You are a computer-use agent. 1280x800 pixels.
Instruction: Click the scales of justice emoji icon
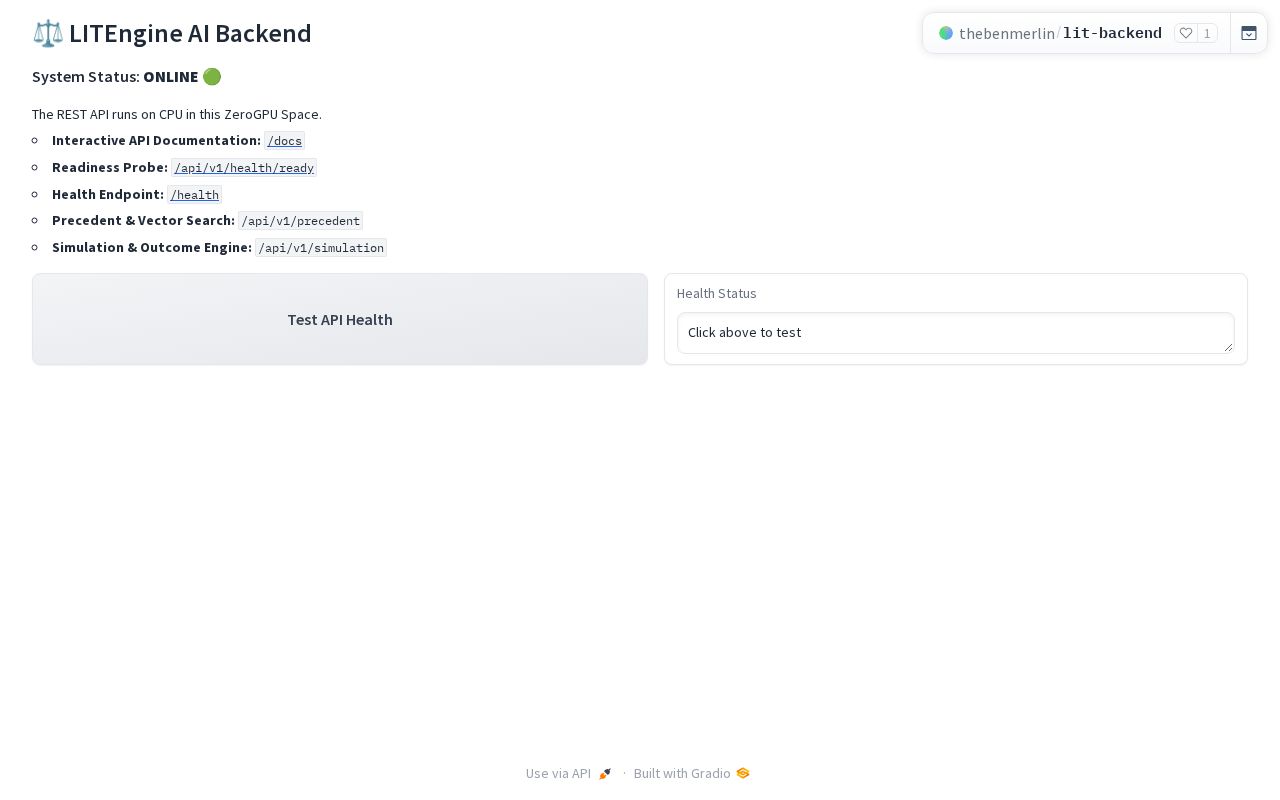click(x=48, y=33)
